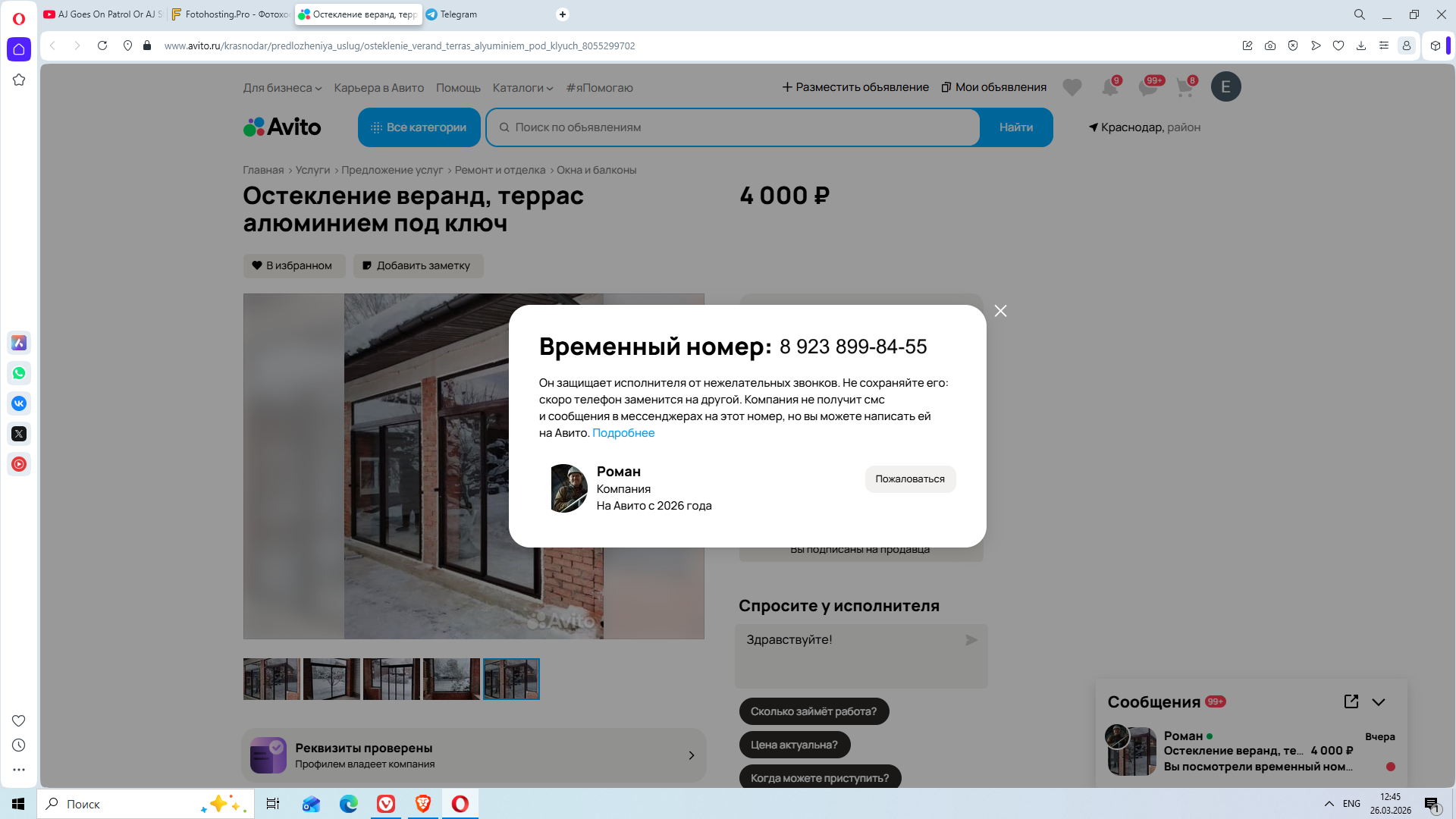This screenshot has width=1456, height=819.
Task: Expand the "Каталоги" menu
Action: (x=522, y=88)
